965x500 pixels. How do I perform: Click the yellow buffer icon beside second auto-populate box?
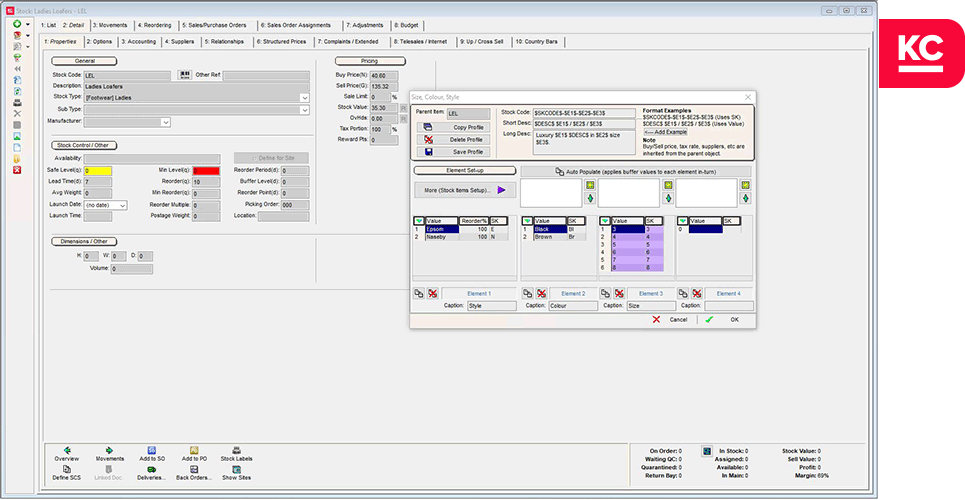click(x=668, y=185)
